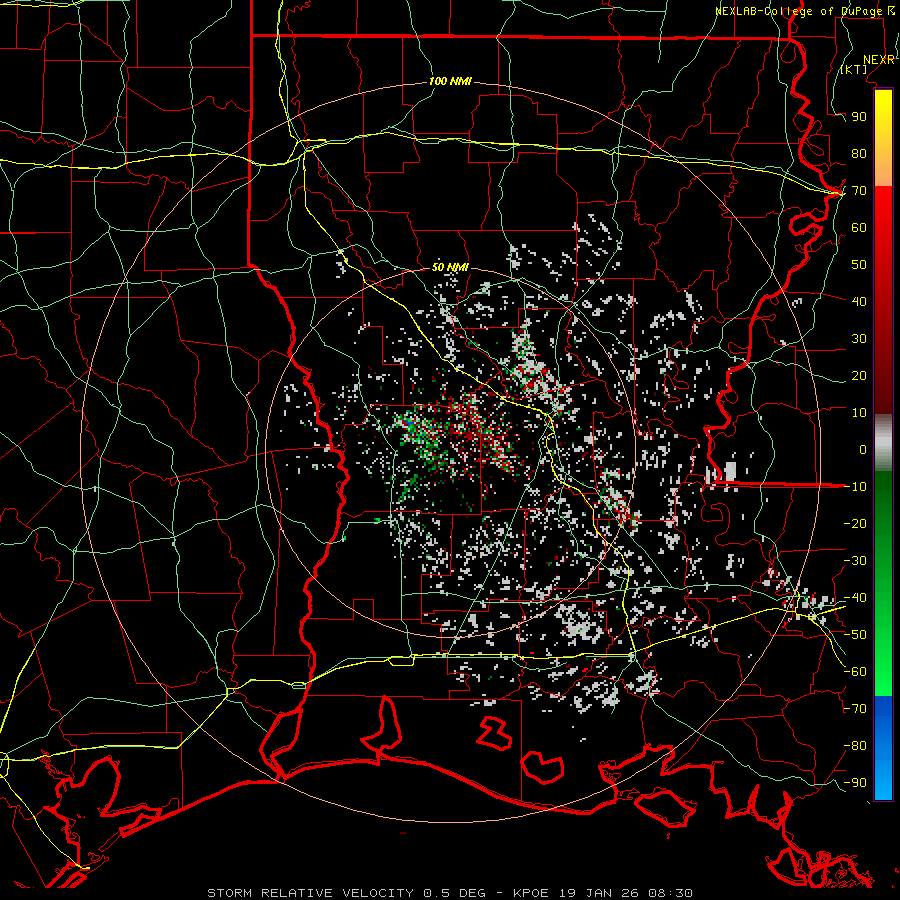Image resolution: width=900 pixels, height=900 pixels.
Task: Pick the blue band at color bar bottom
Action: coord(883,747)
